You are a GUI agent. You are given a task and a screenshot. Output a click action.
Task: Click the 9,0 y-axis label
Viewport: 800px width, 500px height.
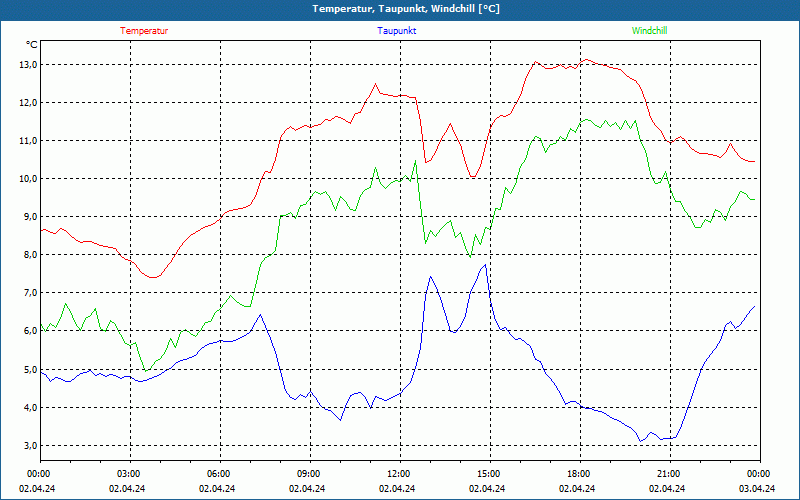click(30, 217)
